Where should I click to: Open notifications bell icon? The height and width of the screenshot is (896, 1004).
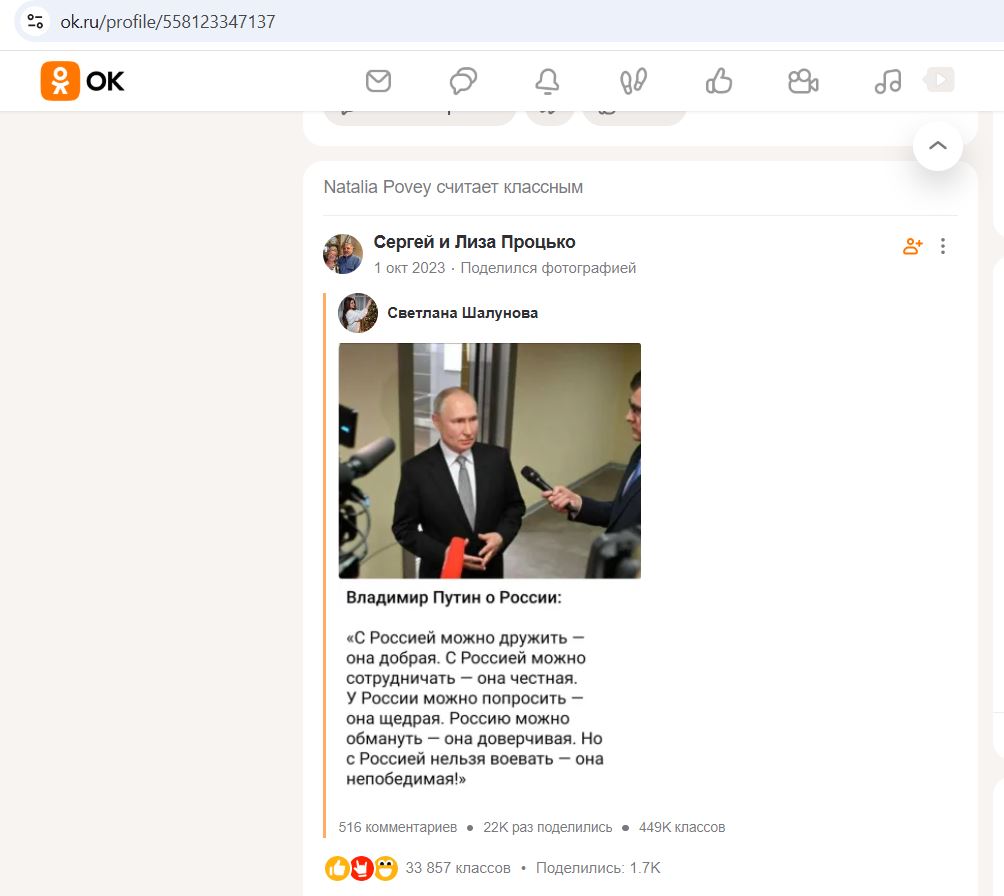click(547, 81)
